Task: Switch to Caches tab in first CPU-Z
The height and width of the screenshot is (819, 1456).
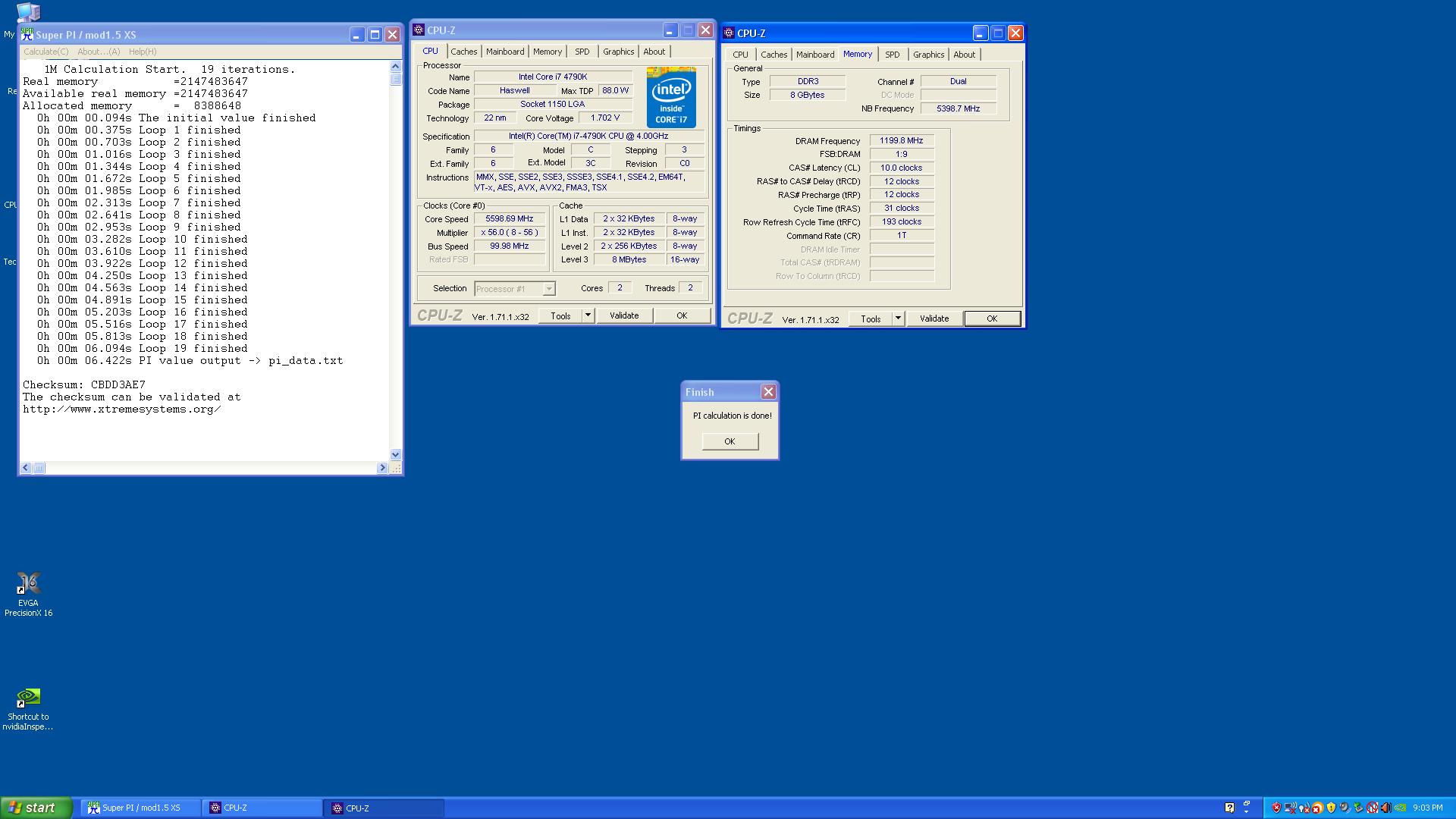Action: pyautogui.click(x=463, y=52)
